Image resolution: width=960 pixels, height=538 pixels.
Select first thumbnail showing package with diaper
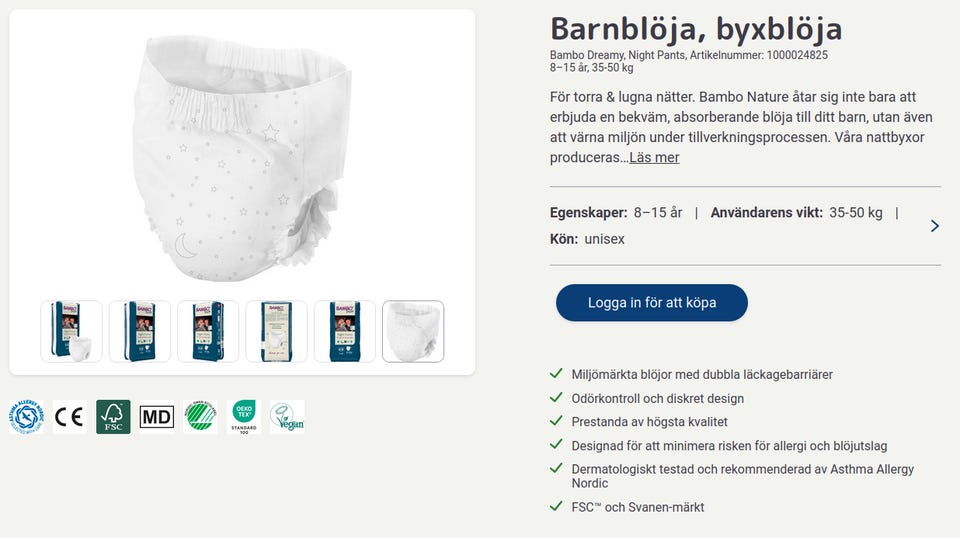coord(72,331)
